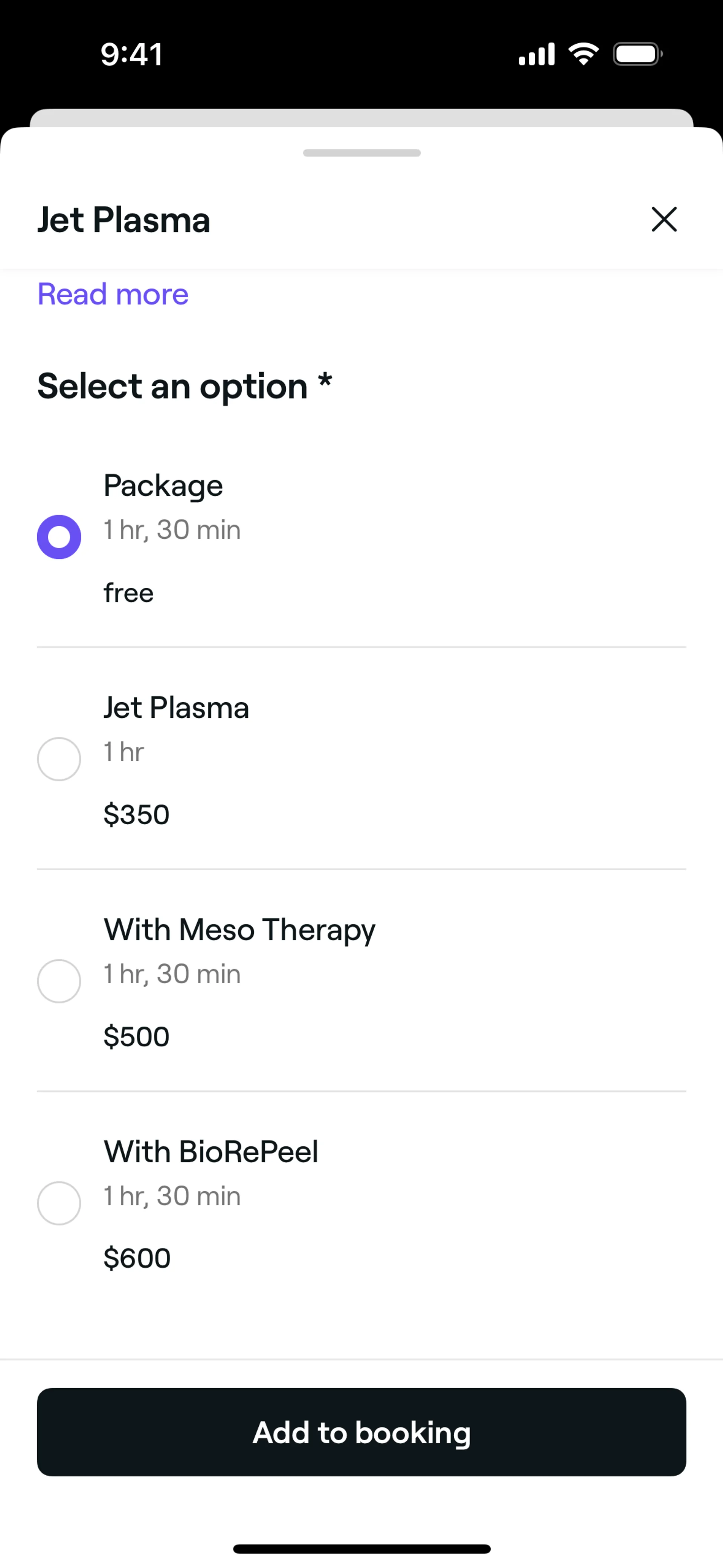Tap the "Package" option title text

[163, 486]
